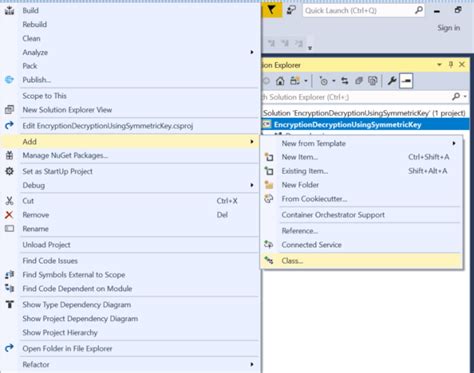Screen dimensions: 474x373
Task: Click the scissors icon for Cut
Action: (x=9, y=201)
